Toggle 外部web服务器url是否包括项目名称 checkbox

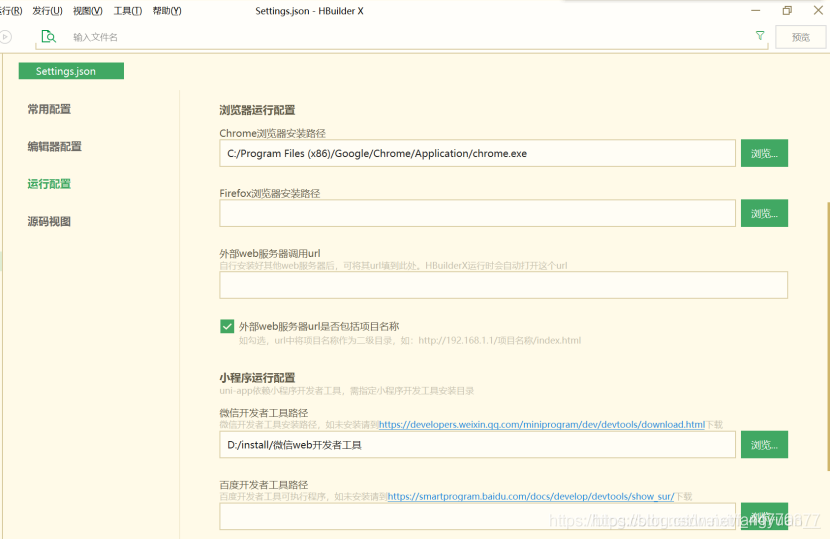pyautogui.click(x=227, y=326)
